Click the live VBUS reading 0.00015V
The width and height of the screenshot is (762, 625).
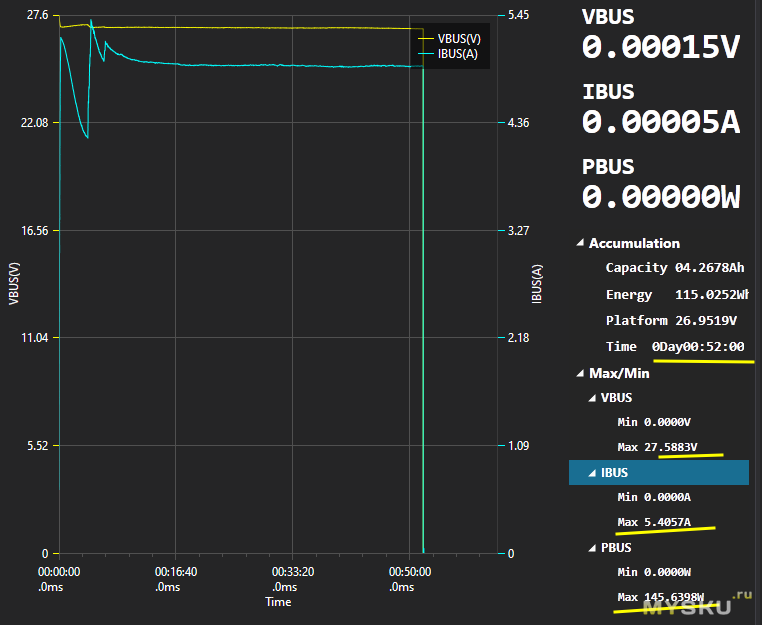[x=661, y=47]
